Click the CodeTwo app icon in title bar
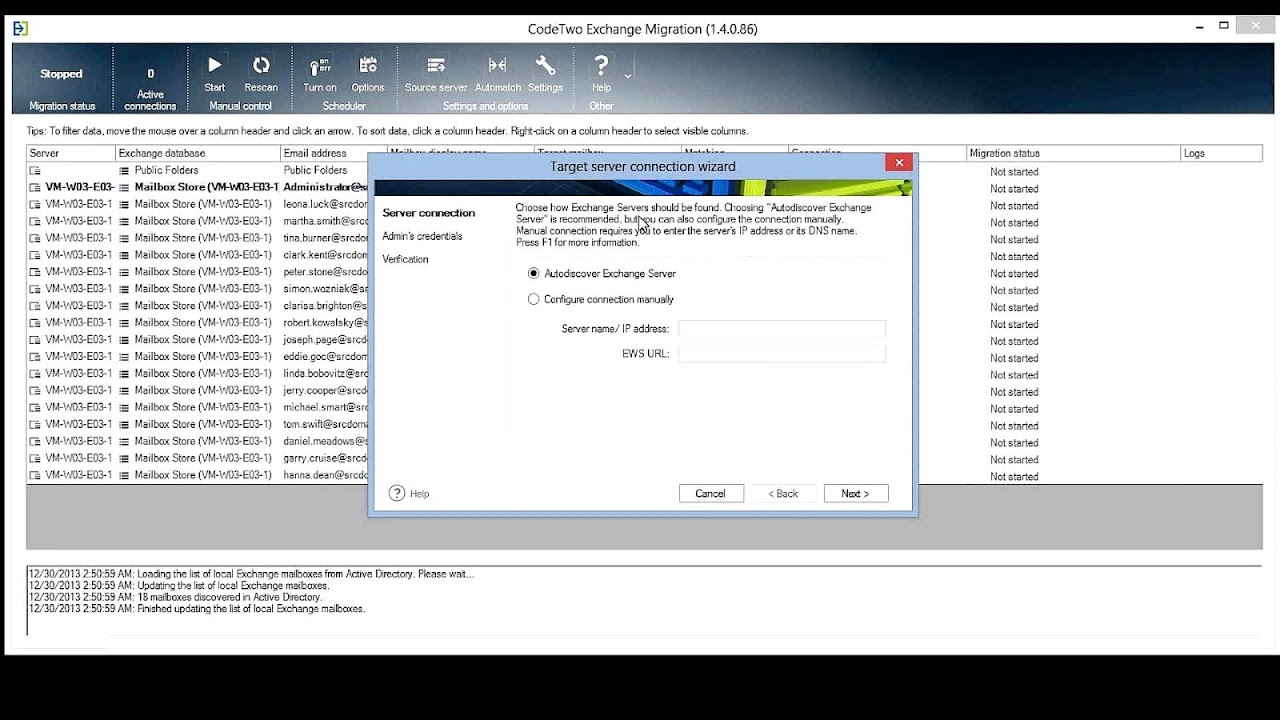 tap(20, 28)
